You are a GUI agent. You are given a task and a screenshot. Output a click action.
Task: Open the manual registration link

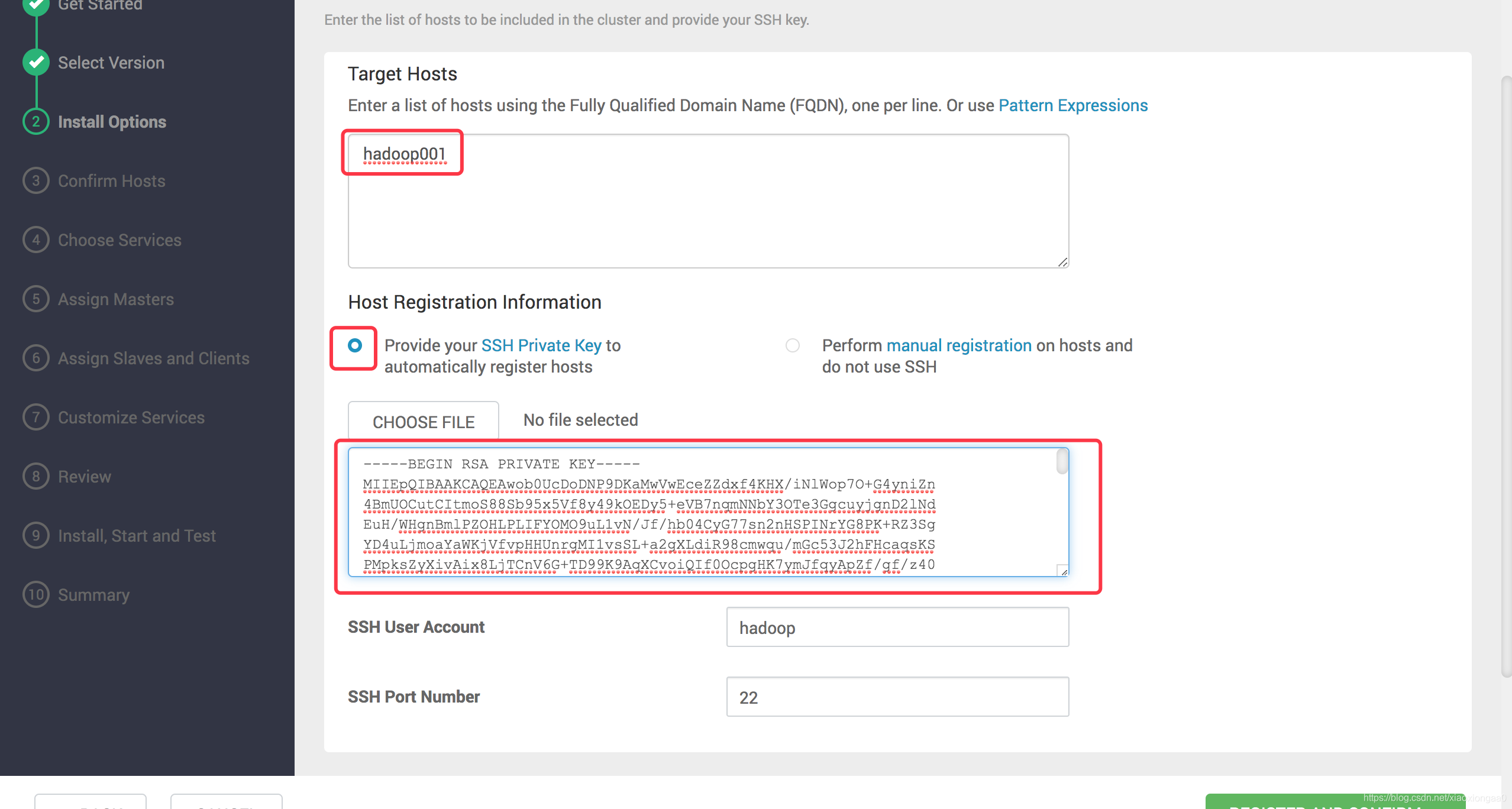click(x=959, y=345)
